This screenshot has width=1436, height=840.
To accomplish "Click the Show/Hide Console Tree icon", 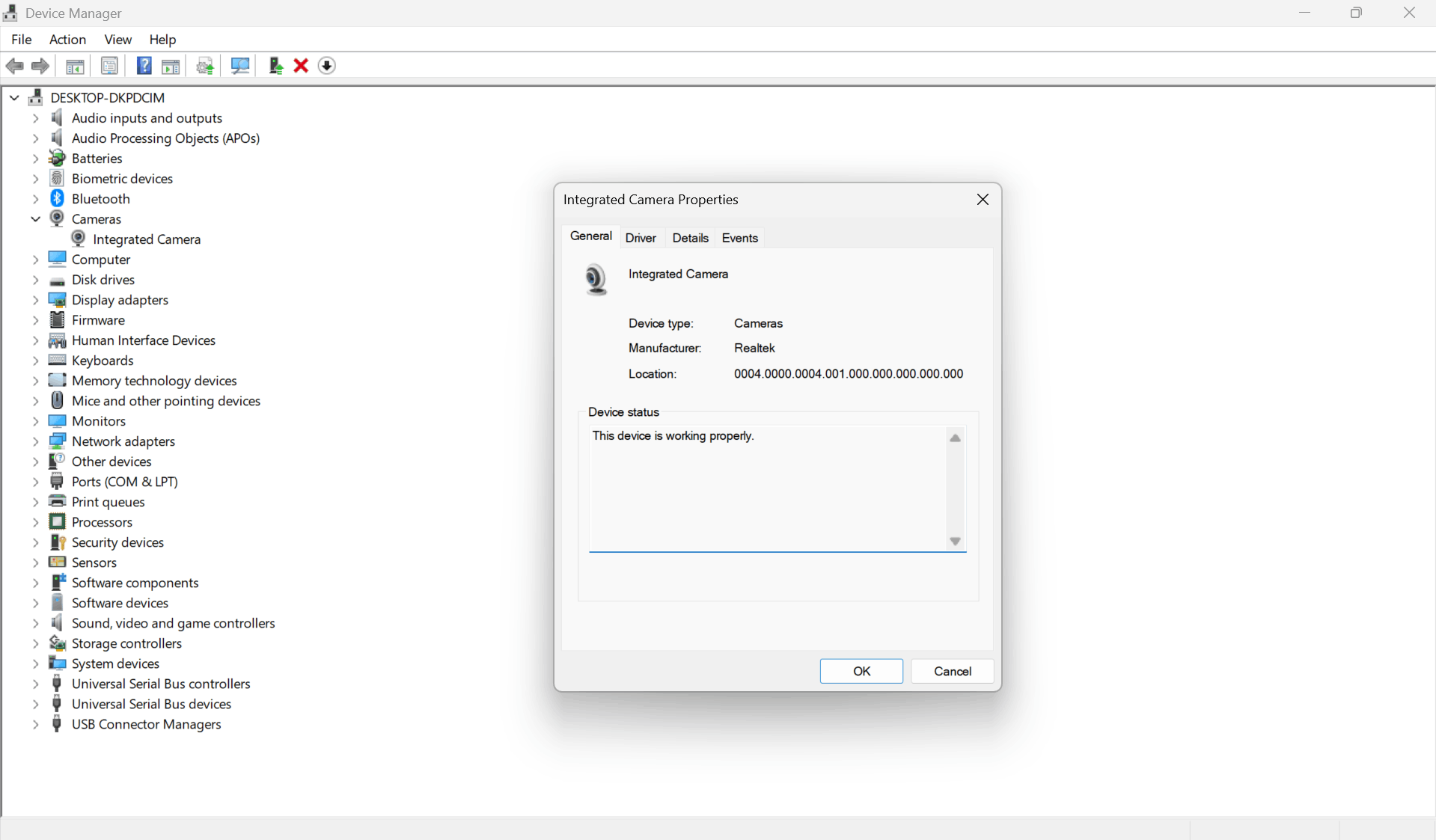I will pyautogui.click(x=75, y=66).
